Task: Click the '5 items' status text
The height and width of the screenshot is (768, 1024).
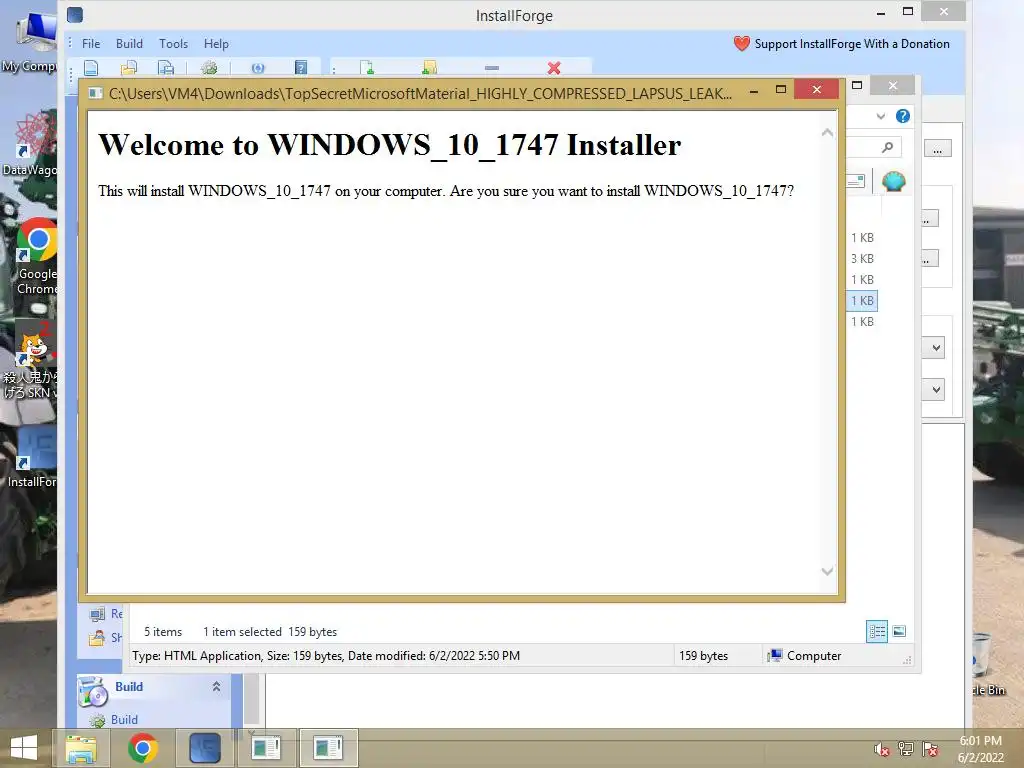Action: [163, 632]
